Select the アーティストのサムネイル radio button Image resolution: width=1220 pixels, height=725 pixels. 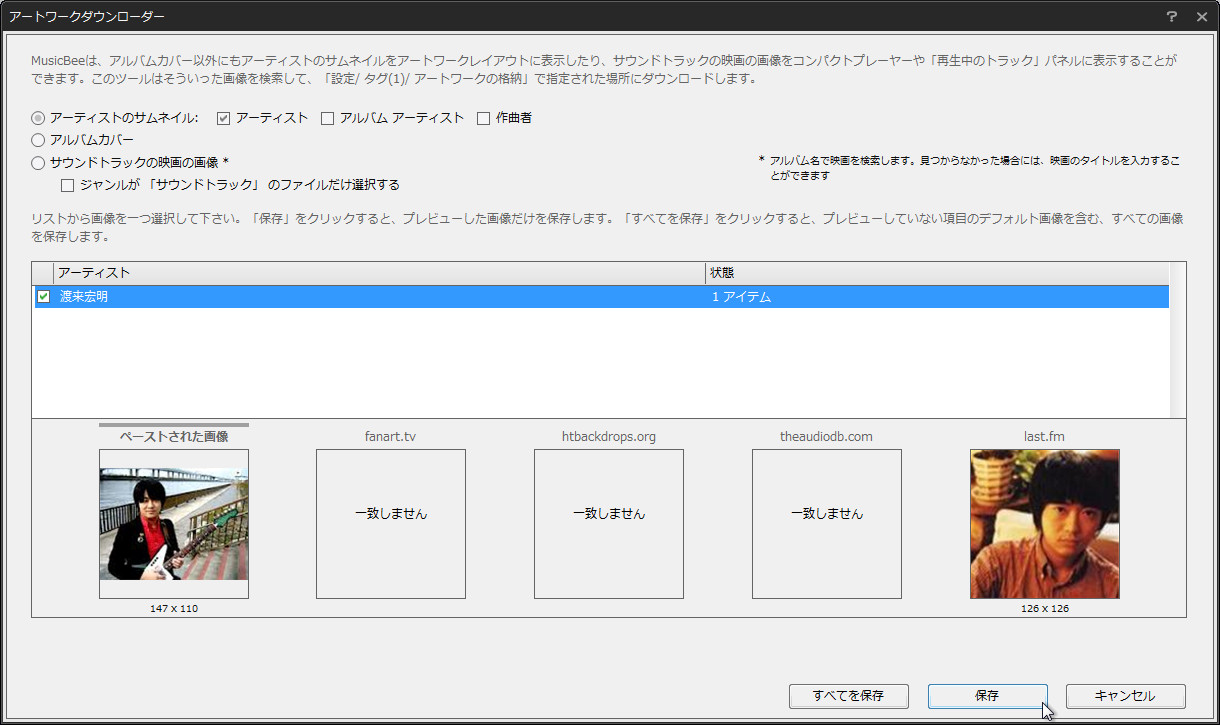37,118
